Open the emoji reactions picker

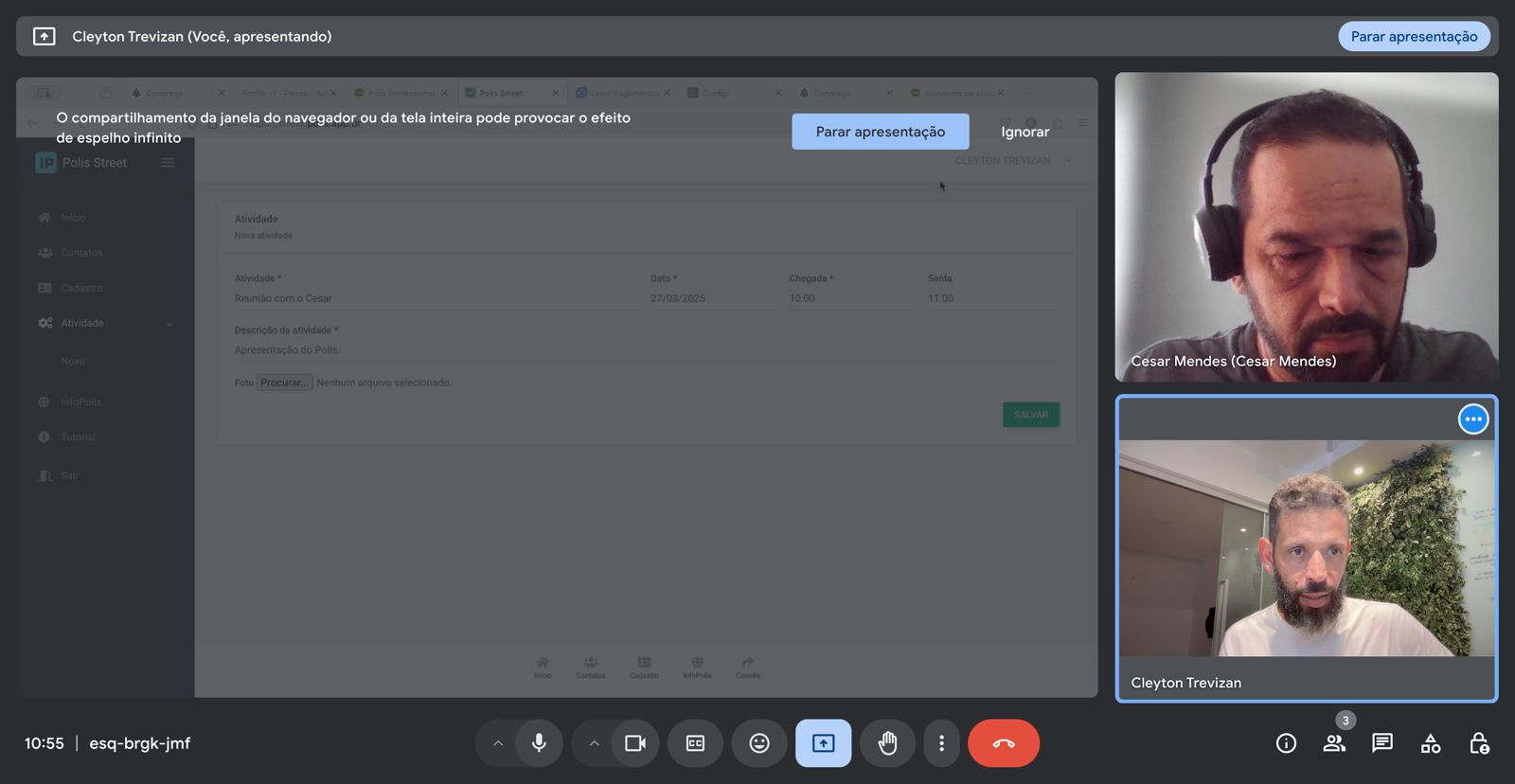759,743
